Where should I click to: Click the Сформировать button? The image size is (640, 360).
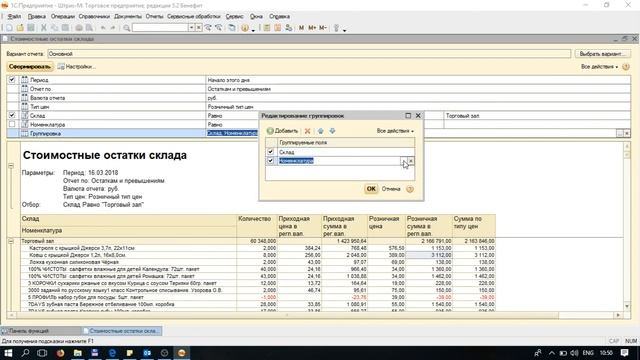[x=29, y=67]
